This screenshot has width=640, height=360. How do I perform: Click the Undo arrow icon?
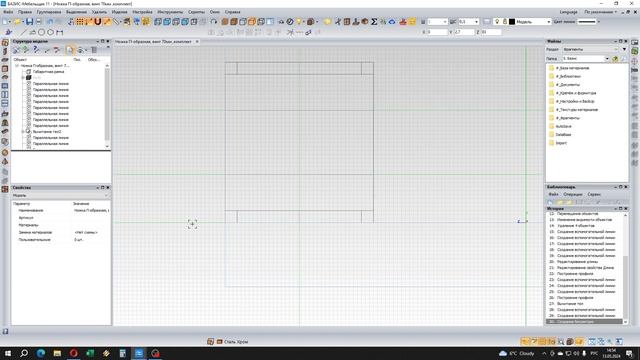[49, 22]
